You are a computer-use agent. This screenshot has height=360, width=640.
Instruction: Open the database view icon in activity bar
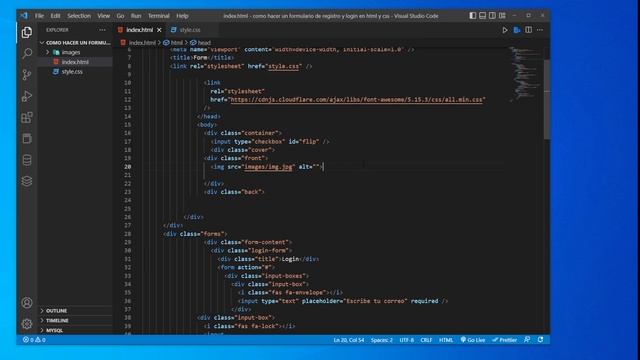(x=27, y=160)
